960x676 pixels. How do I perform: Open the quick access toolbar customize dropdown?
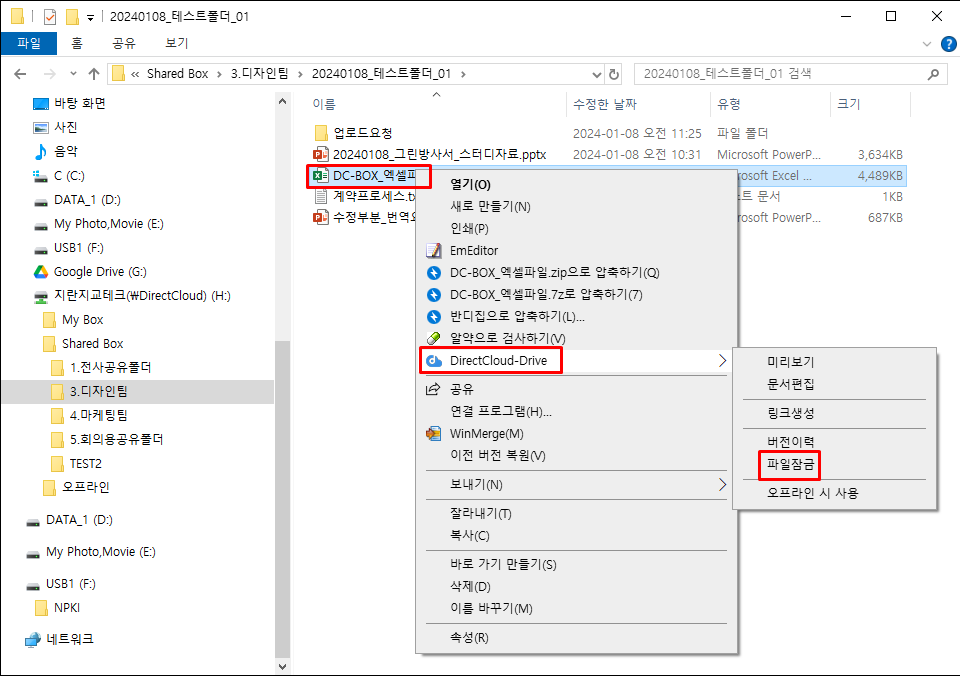pyautogui.click(x=90, y=17)
